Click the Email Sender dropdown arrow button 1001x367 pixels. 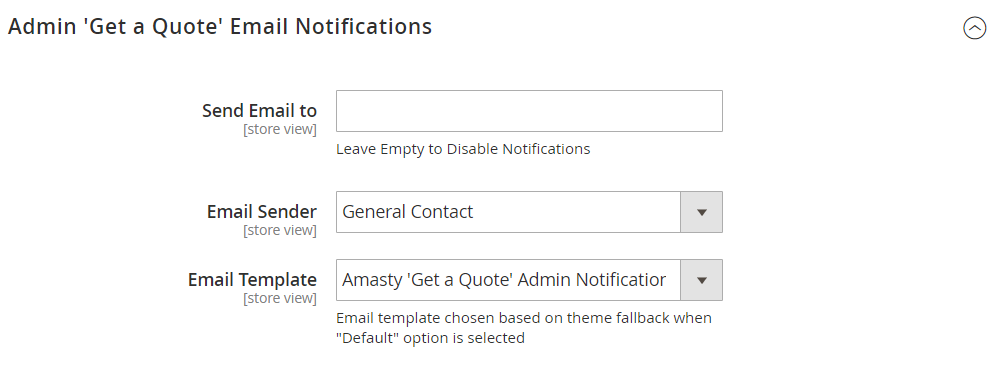click(702, 212)
